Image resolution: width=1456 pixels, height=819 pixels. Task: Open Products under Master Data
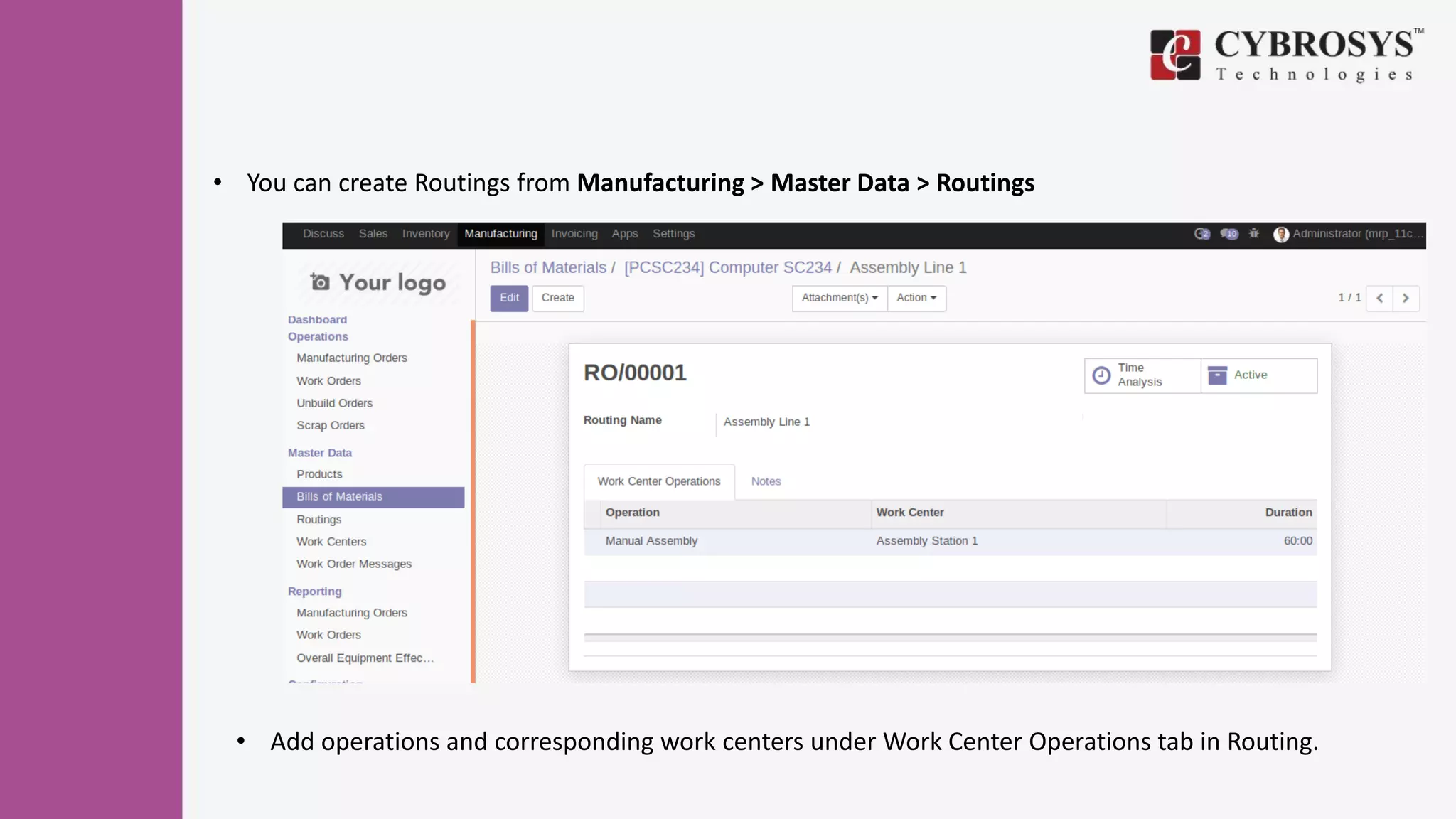pos(319,474)
